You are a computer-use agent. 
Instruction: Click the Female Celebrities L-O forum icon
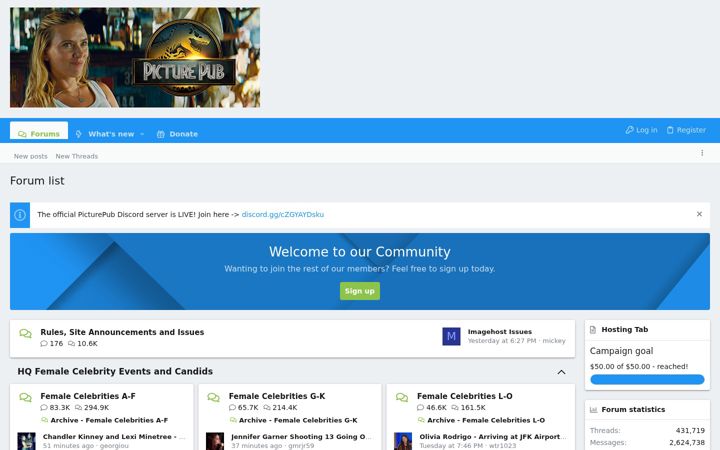pyautogui.click(x=402, y=397)
